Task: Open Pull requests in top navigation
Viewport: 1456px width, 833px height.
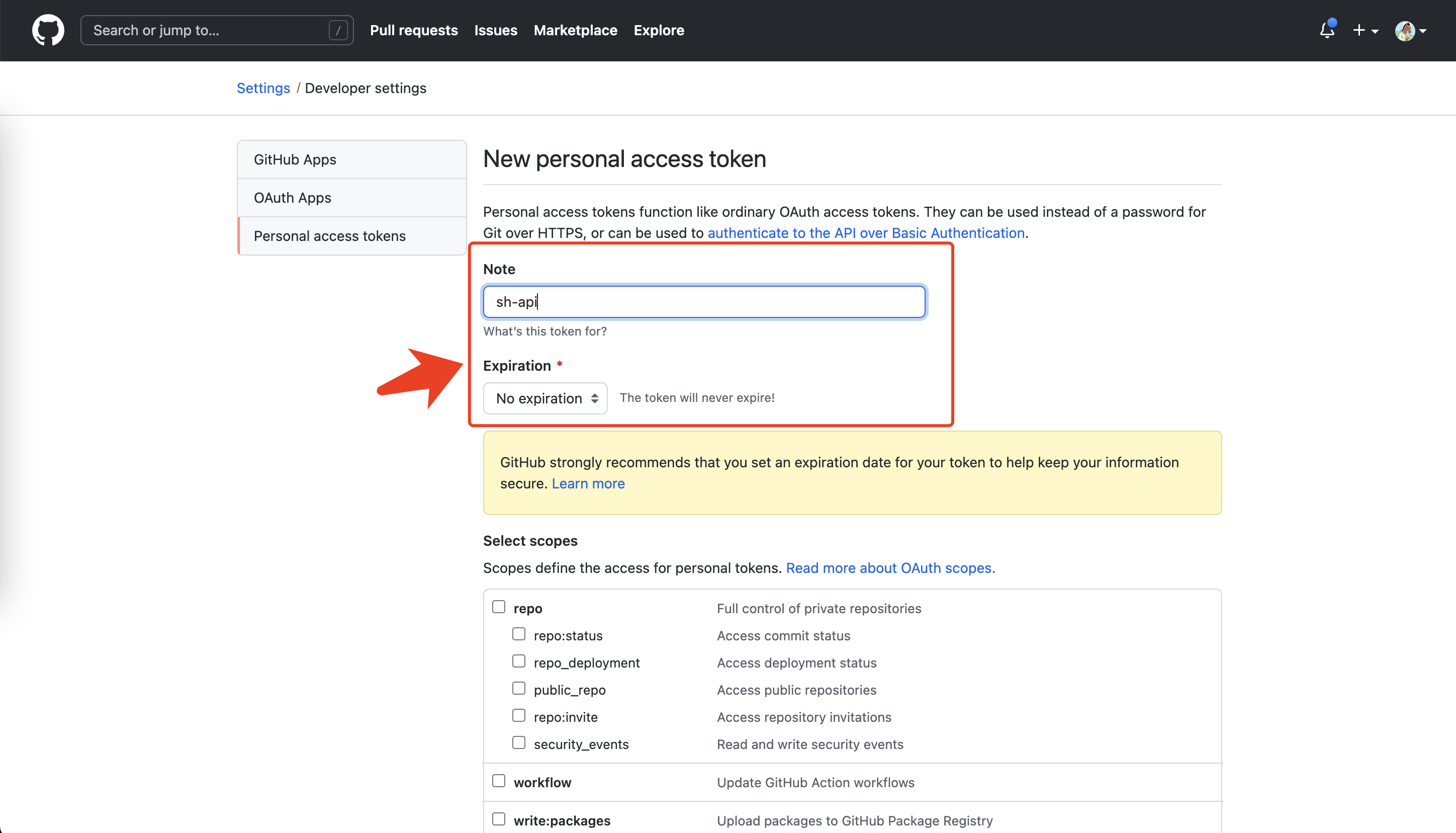Action: 414,30
